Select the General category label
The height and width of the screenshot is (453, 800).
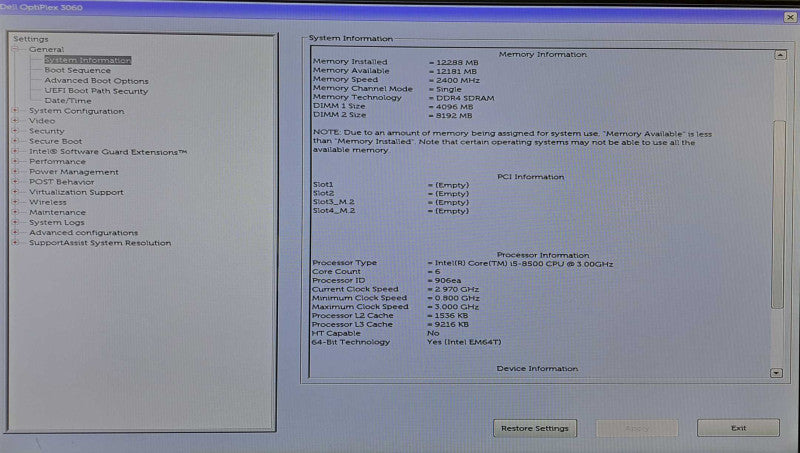(x=46, y=49)
